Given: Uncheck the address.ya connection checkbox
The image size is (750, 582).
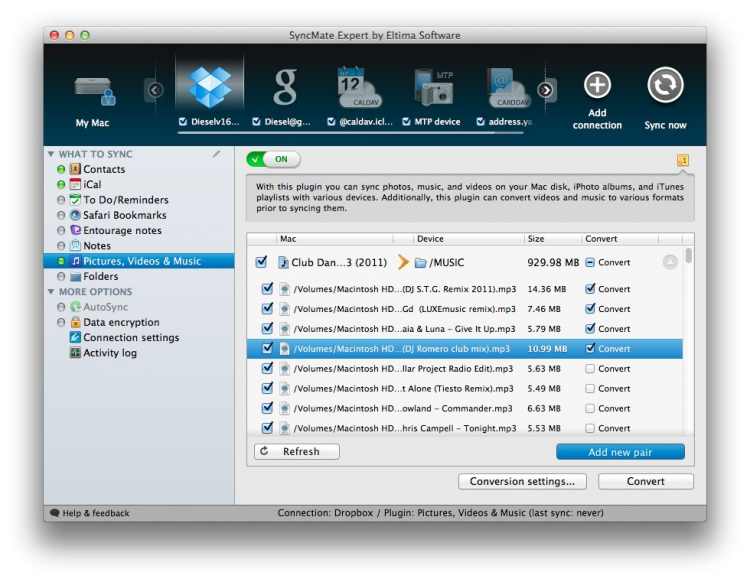Looking at the screenshot, I should tap(481, 121).
